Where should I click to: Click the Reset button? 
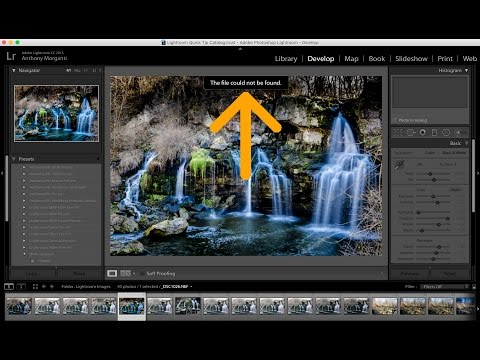pyautogui.click(x=450, y=274)
